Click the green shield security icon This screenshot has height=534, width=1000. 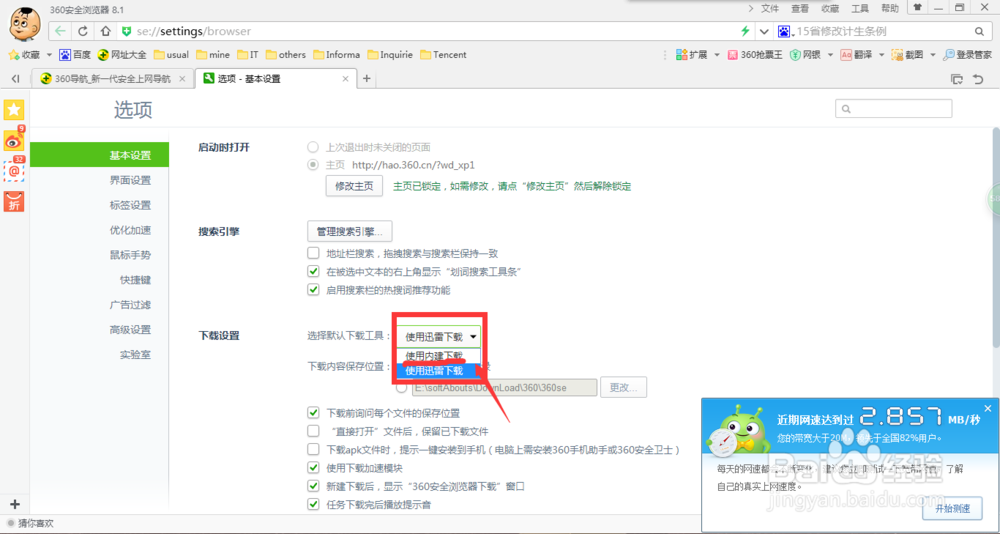click(126, 31)
